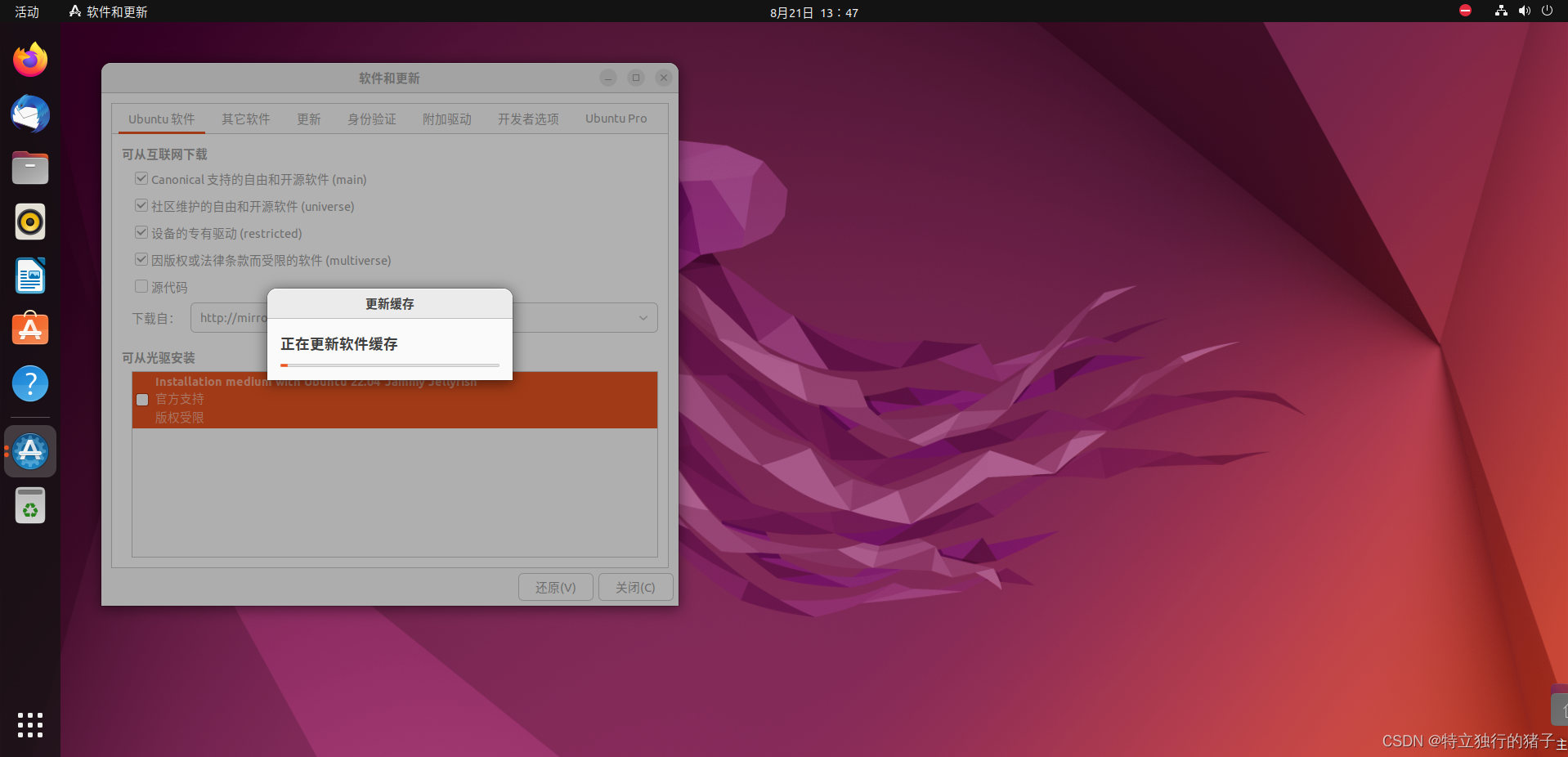
Task: Click the 版权受限 text in list row
Action: tap(180, 418)
